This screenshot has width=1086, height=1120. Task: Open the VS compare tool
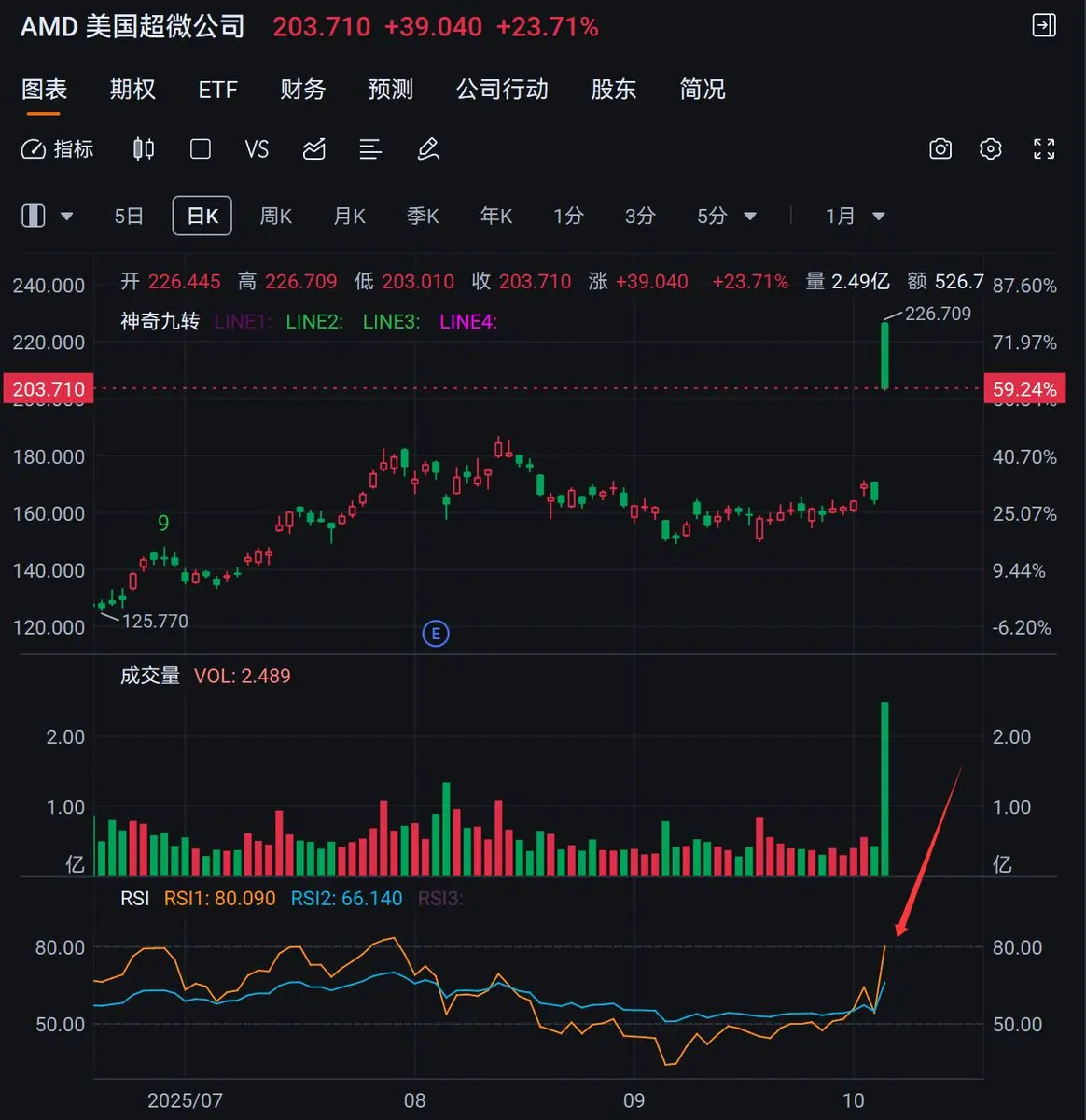click(257, 149)
